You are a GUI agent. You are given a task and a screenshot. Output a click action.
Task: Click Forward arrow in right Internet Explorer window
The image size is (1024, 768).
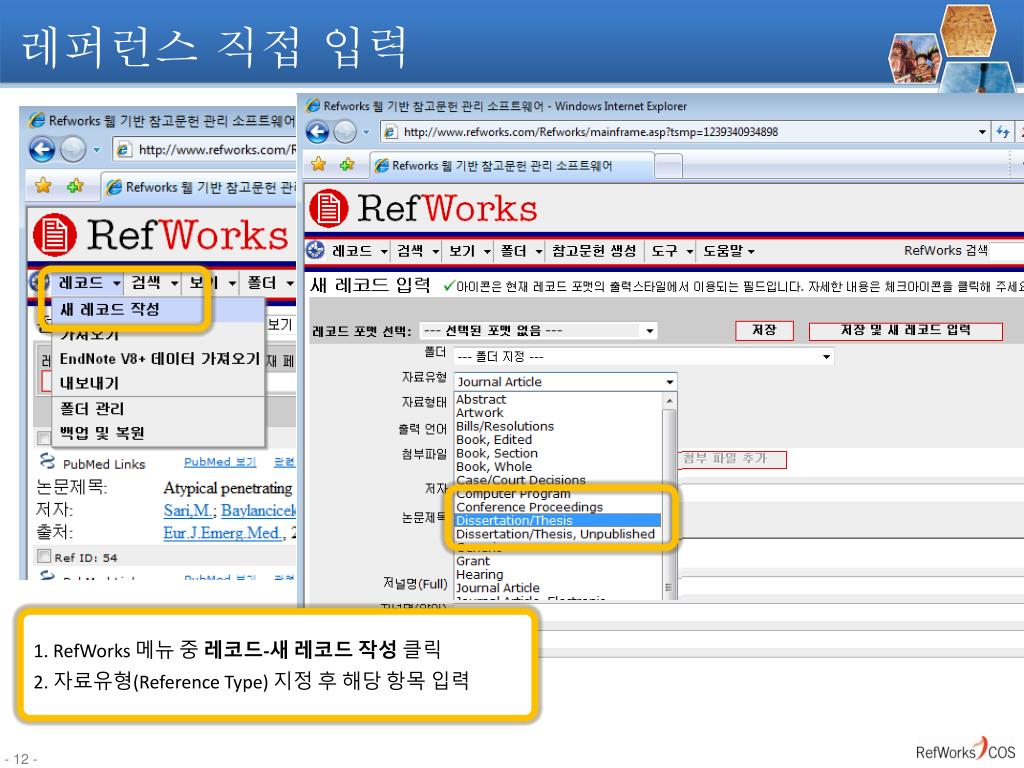click(x=345, y=132)
